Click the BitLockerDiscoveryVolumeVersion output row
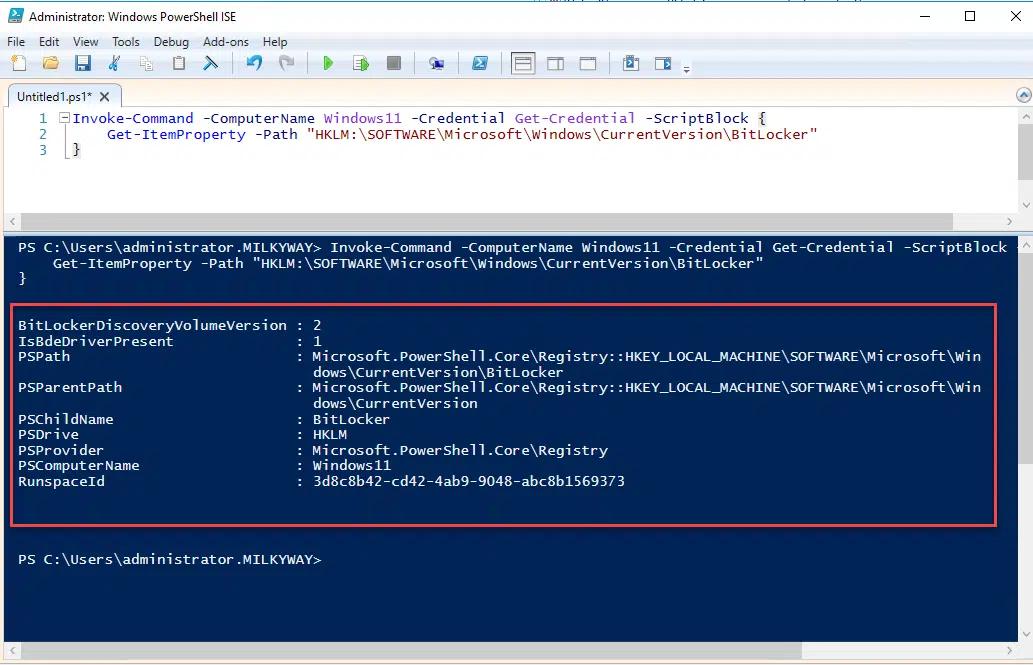Viewport: 1033px width, 665px height. pos(169,325)
